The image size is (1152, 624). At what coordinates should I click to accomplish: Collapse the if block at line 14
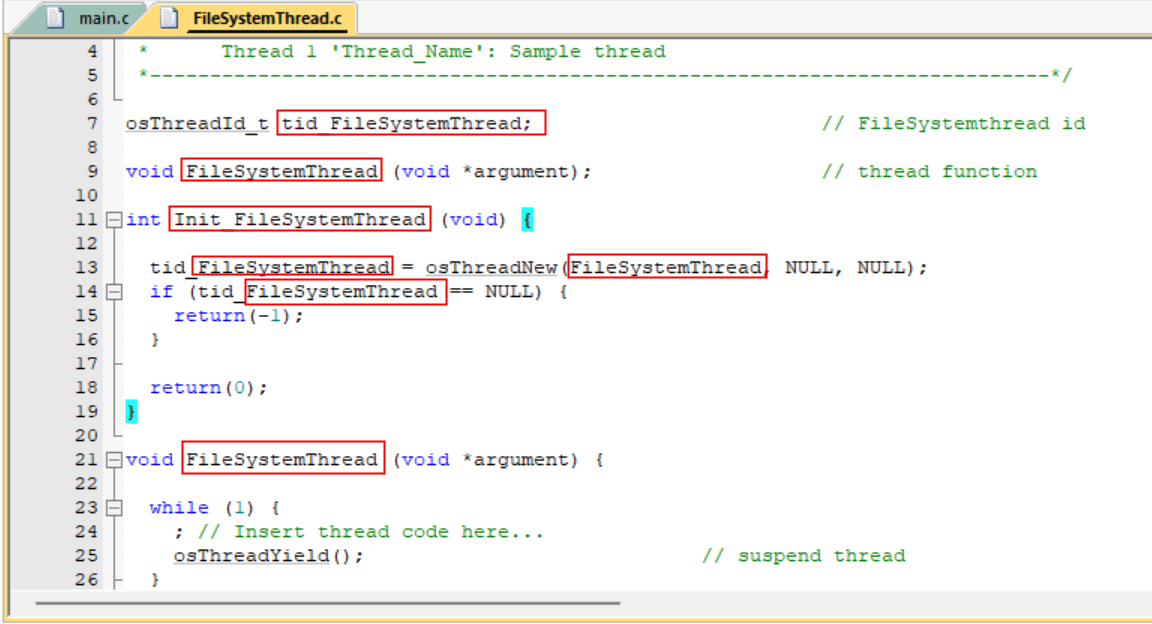click(114, 292)
